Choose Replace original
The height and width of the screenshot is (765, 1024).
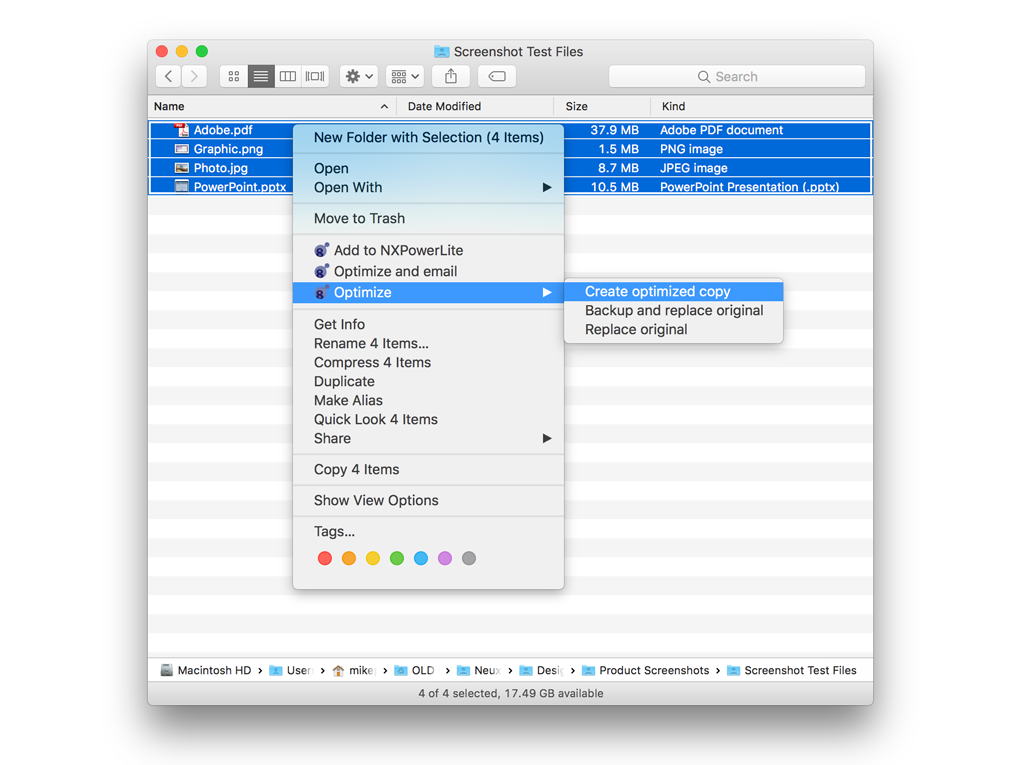click(x=673, y=329)
